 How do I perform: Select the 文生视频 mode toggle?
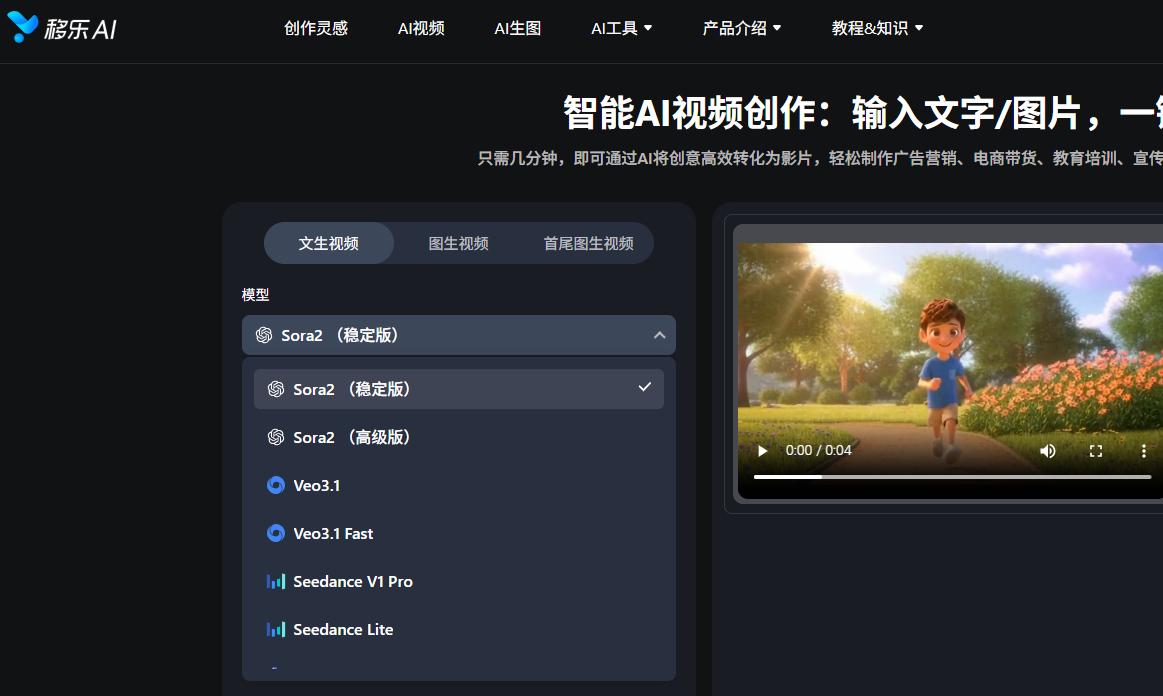[x=328, y=243]
